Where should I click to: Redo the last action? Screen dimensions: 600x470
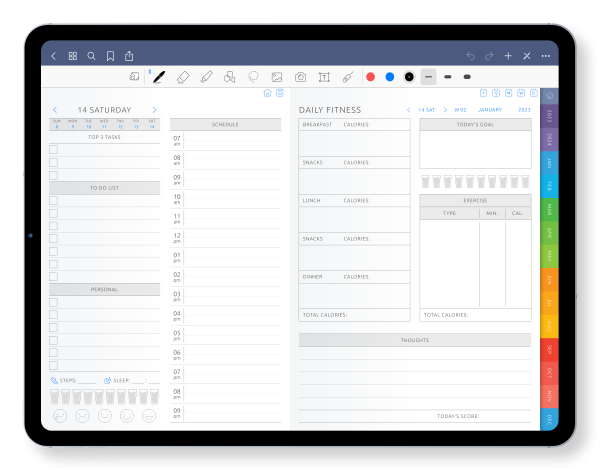(489, 56)
